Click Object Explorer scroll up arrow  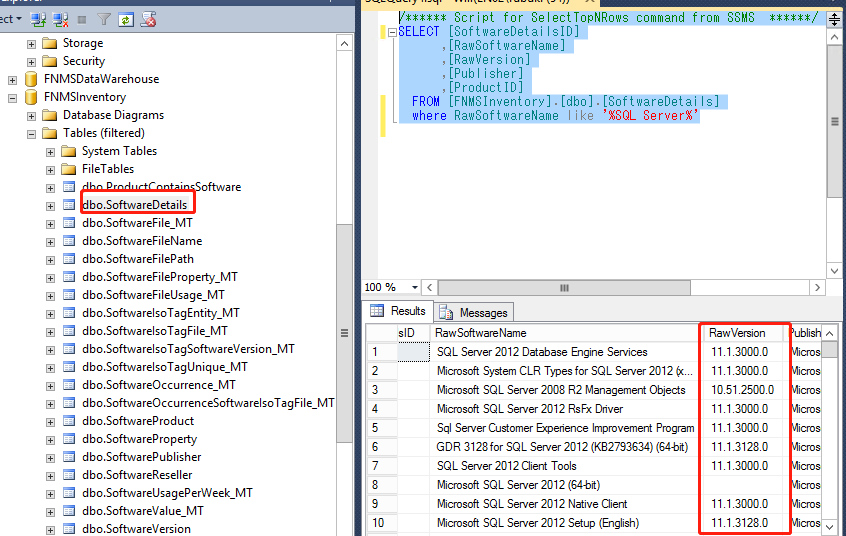click(344, 43)
